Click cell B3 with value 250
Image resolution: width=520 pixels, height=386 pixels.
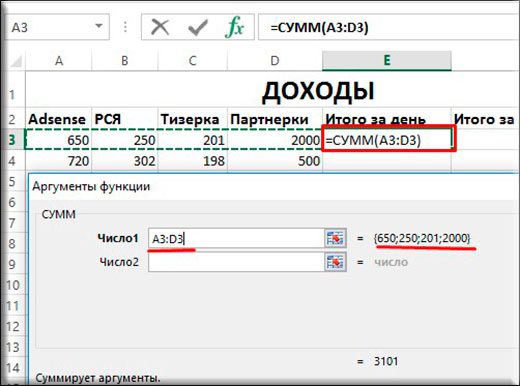[x=125, y=140]
